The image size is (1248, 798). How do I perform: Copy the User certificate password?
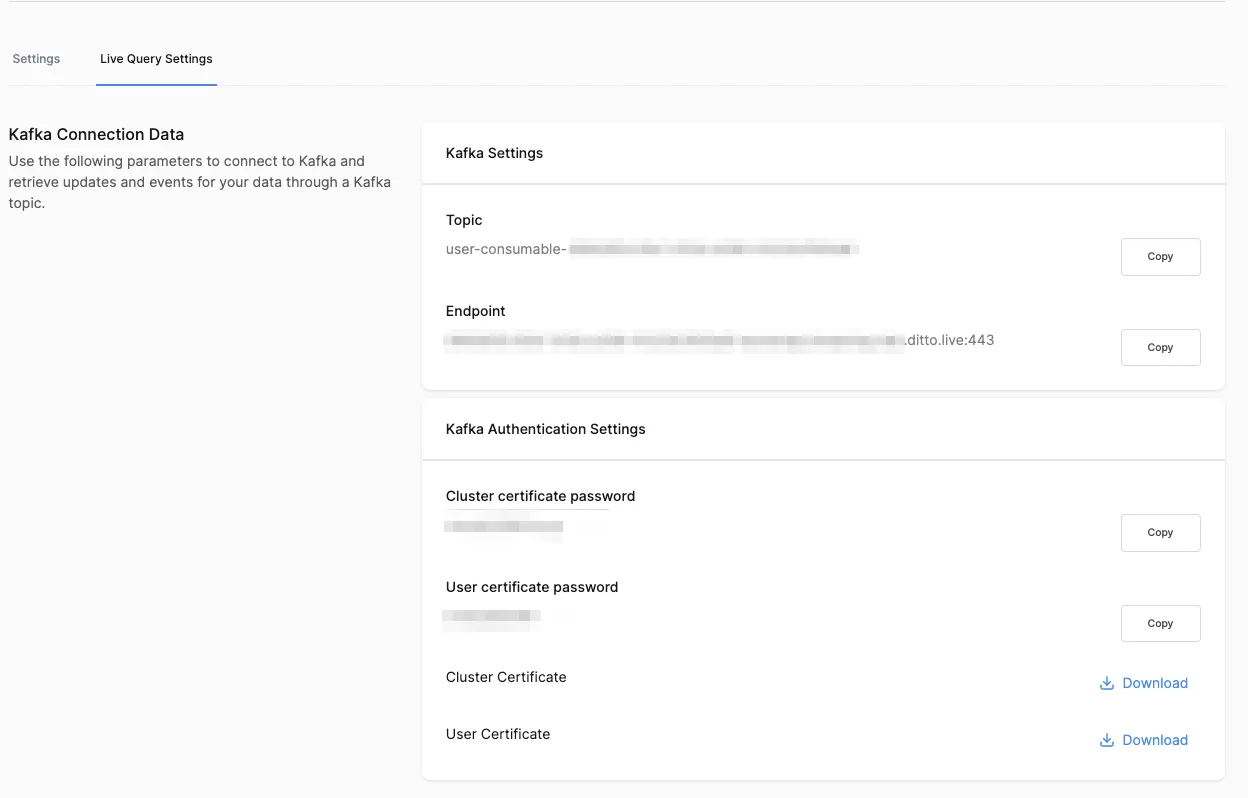click(x=1160, y=624)
